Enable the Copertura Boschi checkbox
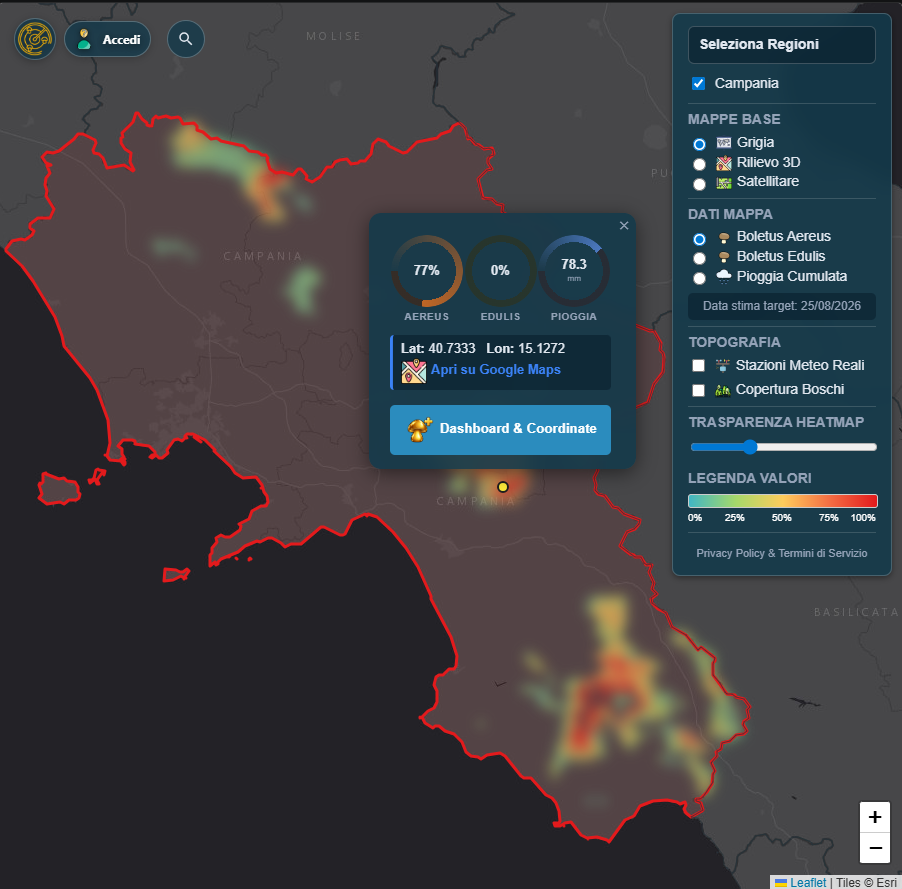 [x=698, y=391]
